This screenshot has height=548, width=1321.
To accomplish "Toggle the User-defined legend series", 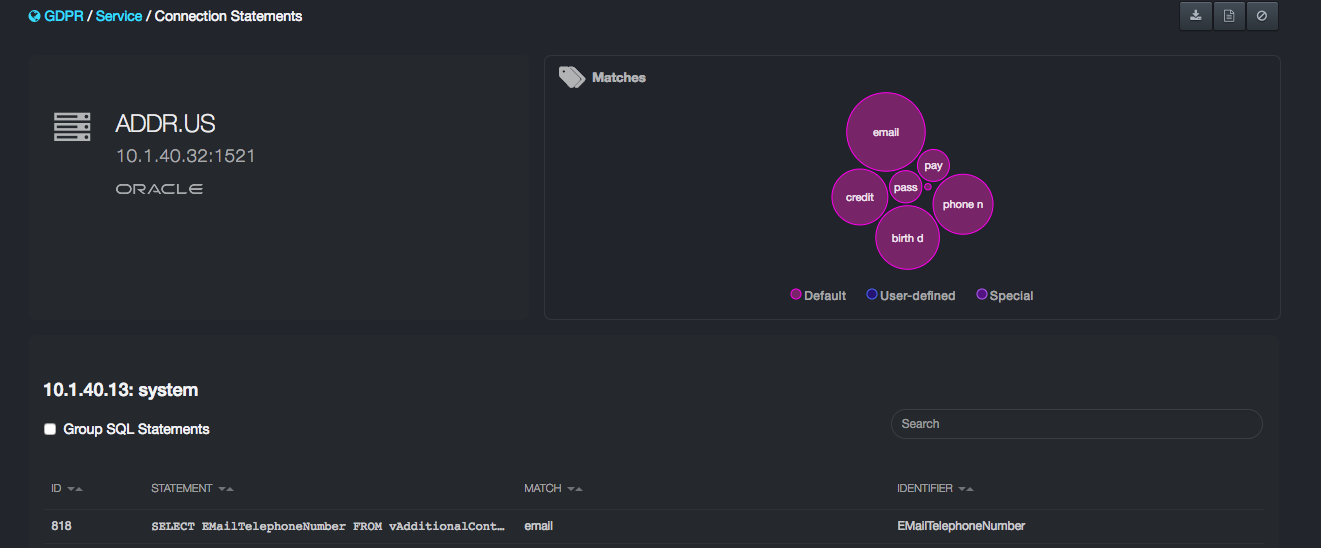I will [910, 295].
